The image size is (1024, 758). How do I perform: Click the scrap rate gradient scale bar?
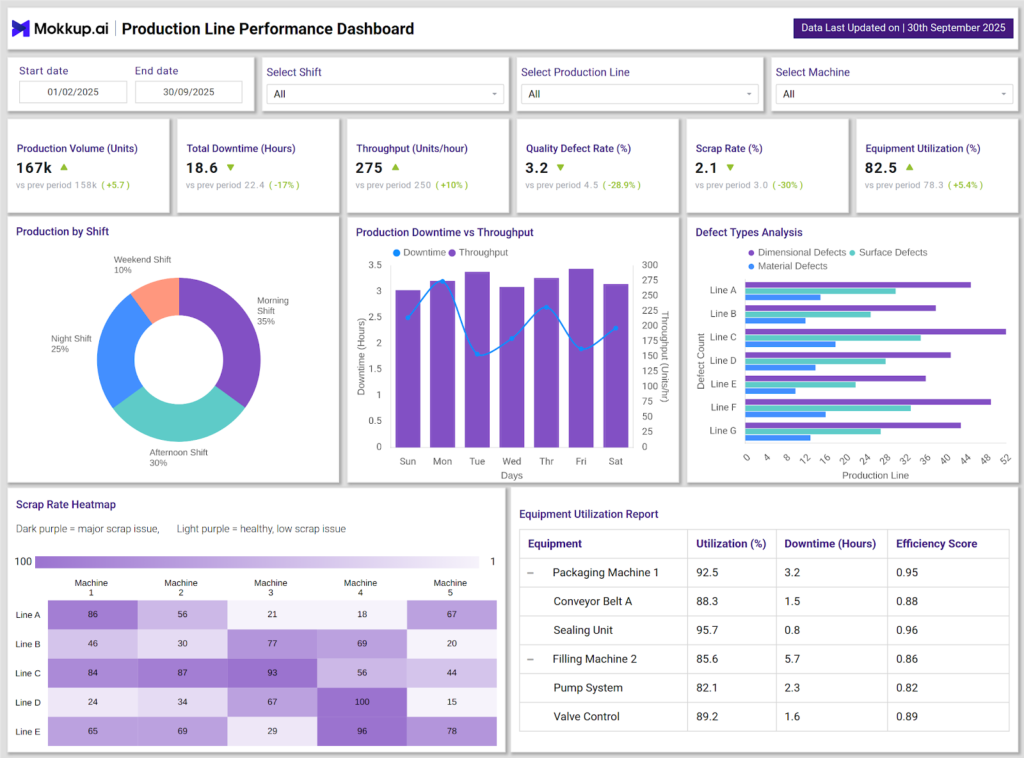(257, 562)
